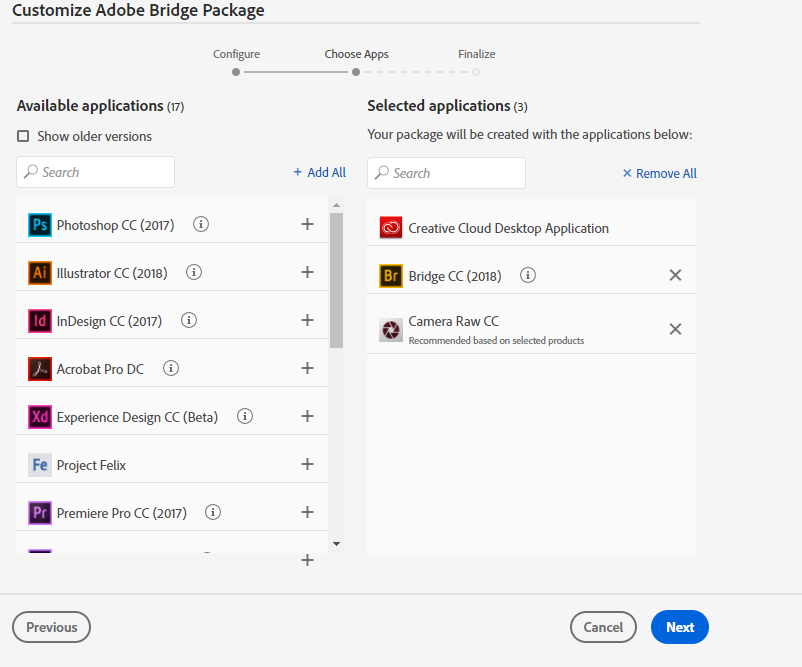Click the InDesign CC (2017) icon

click(39, 320)
